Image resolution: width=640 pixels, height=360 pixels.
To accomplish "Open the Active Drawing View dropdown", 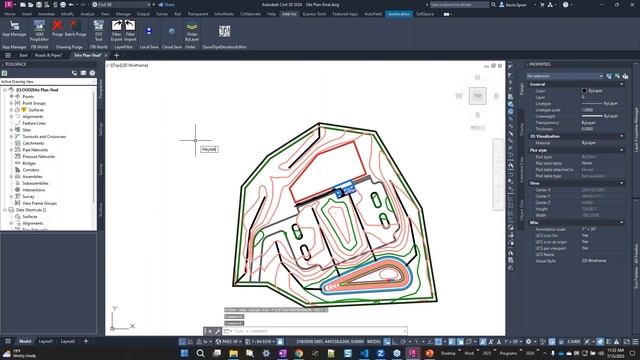I will (48, 82).
